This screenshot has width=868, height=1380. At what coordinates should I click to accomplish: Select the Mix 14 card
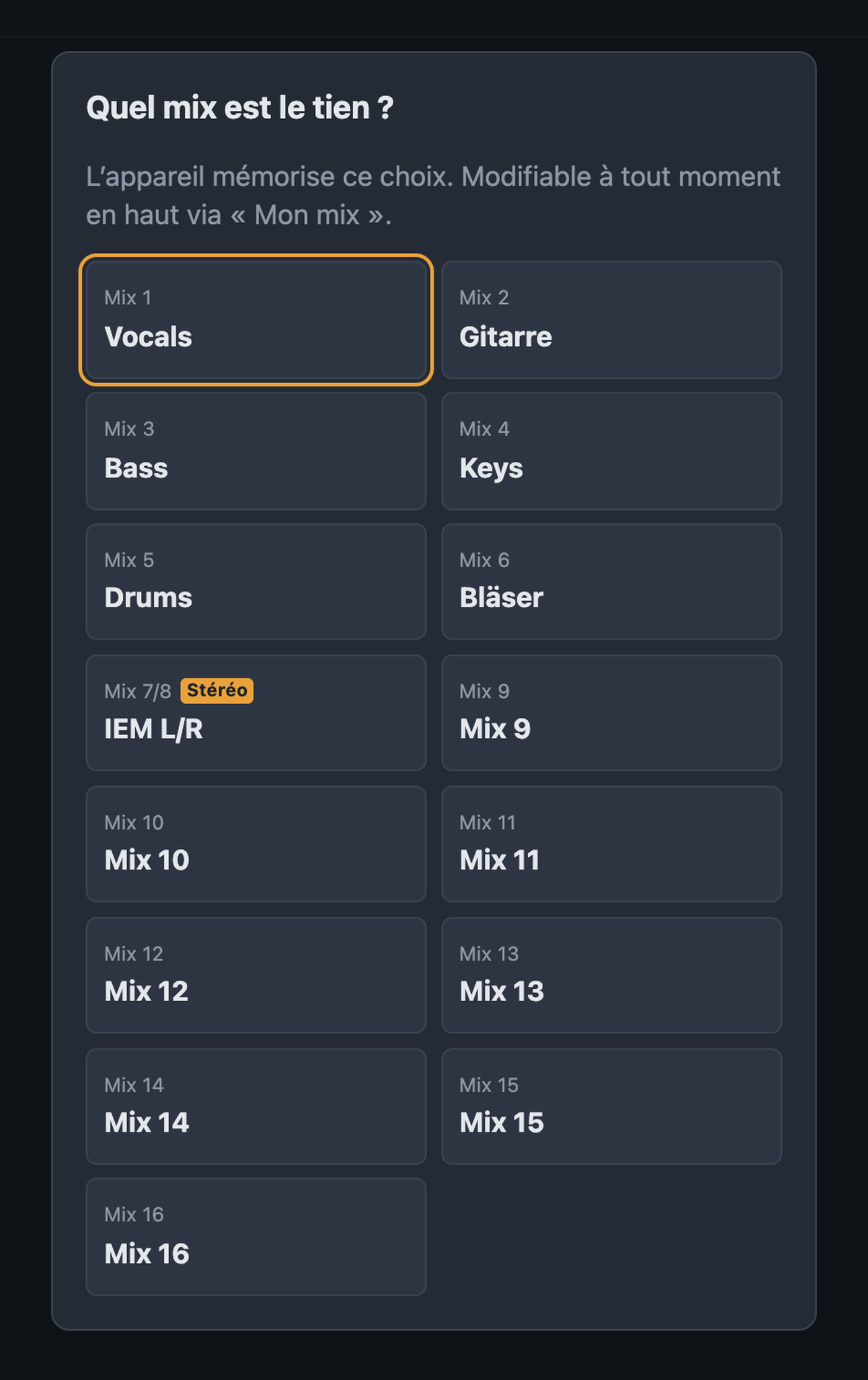pyautogui.click(x=256, y=1107)
